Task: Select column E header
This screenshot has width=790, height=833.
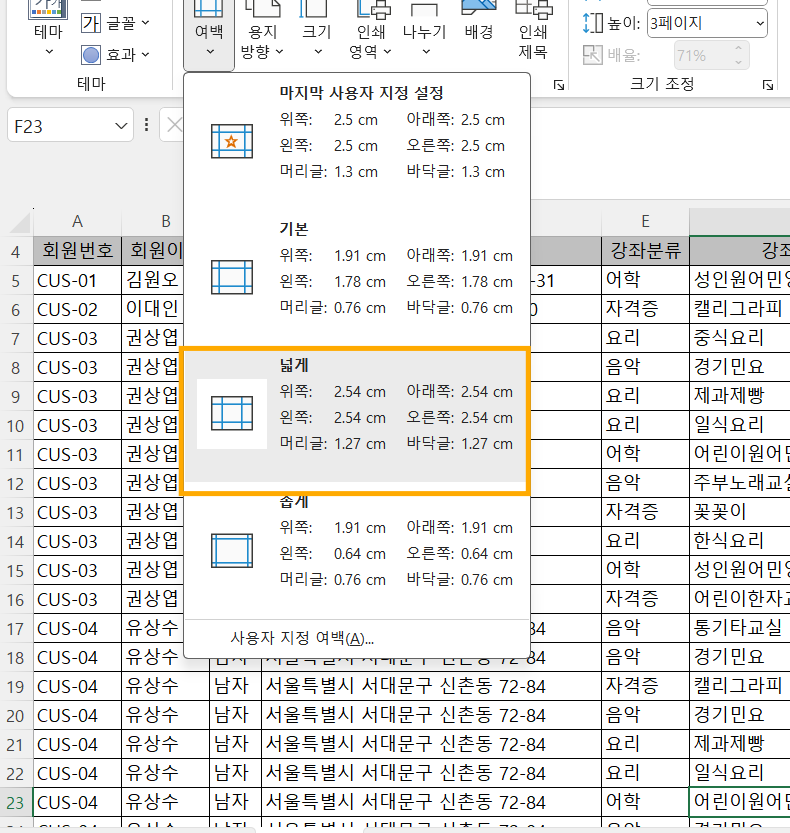Action: [x=645, y=221]
